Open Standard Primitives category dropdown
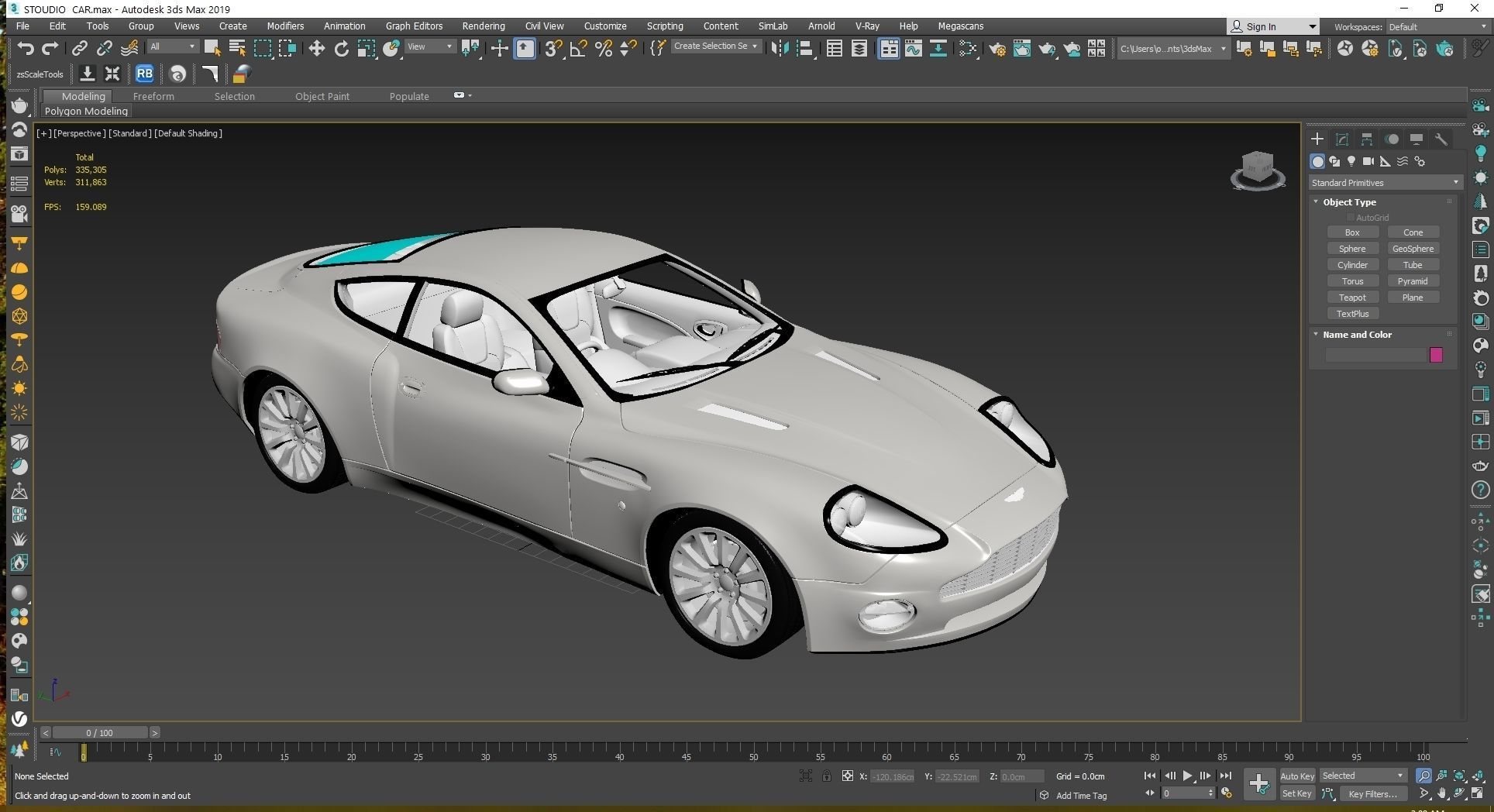Image resolution: width=1494 pixels, height=812 pixels. pos(1386,183)
